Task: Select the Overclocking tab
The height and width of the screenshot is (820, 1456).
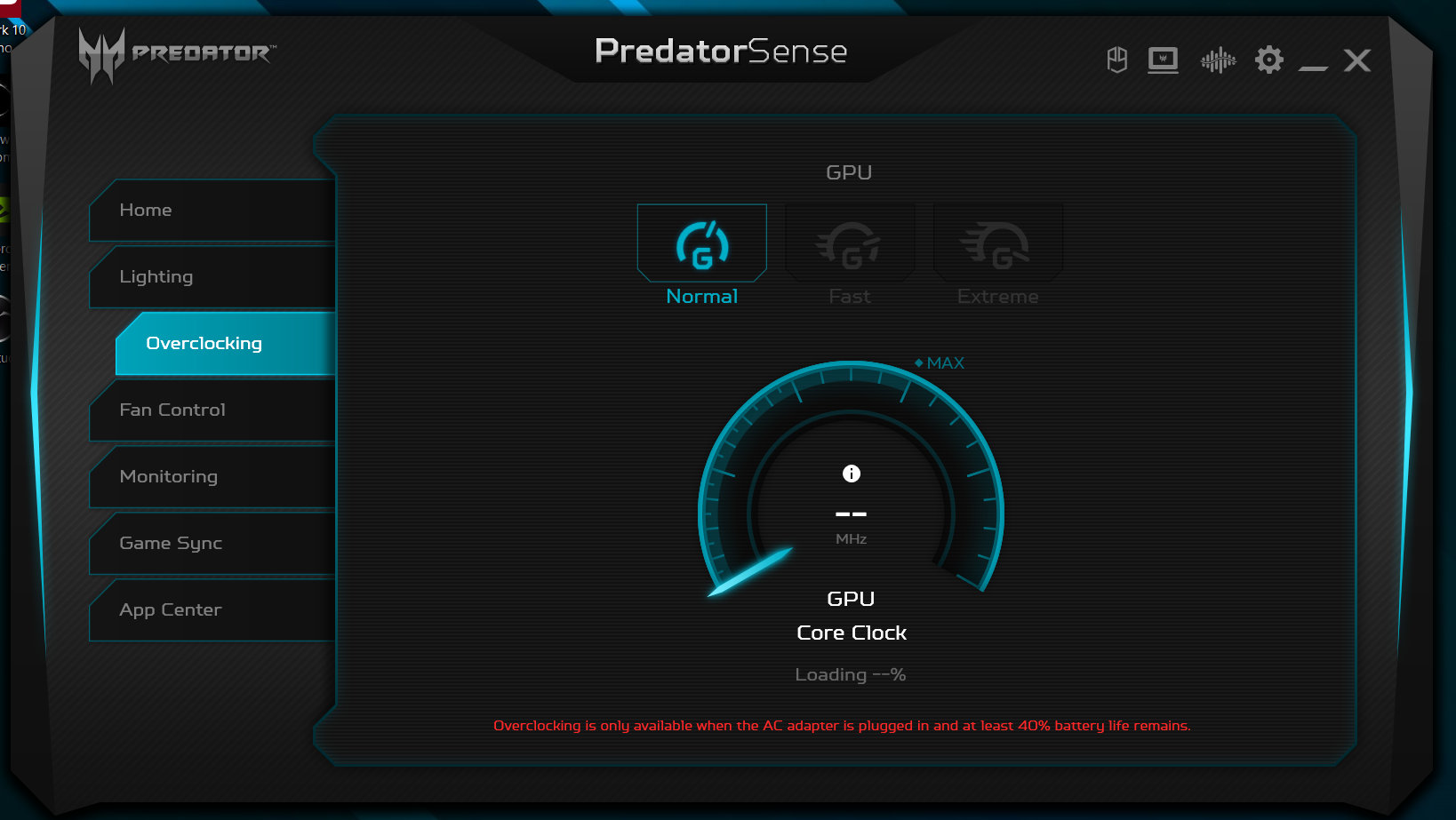Action: 226,343
